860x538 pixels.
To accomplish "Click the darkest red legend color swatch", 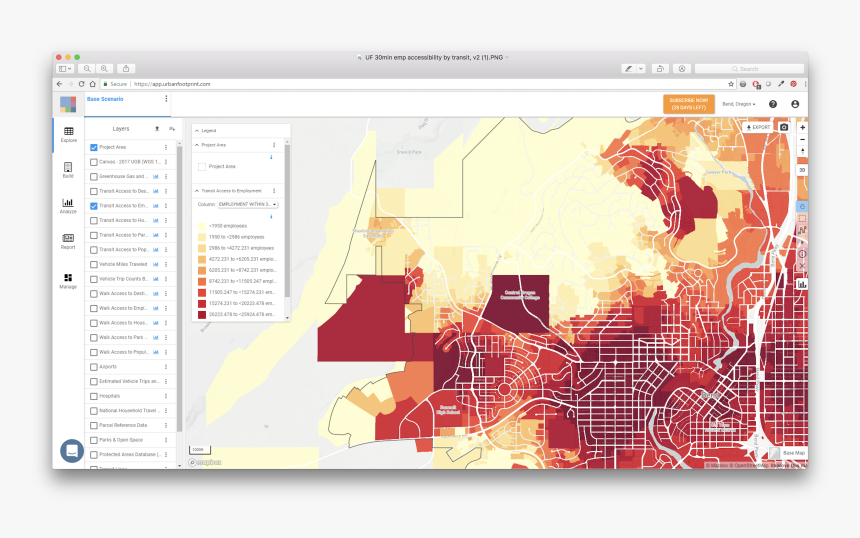I will (x=202, y=314).
